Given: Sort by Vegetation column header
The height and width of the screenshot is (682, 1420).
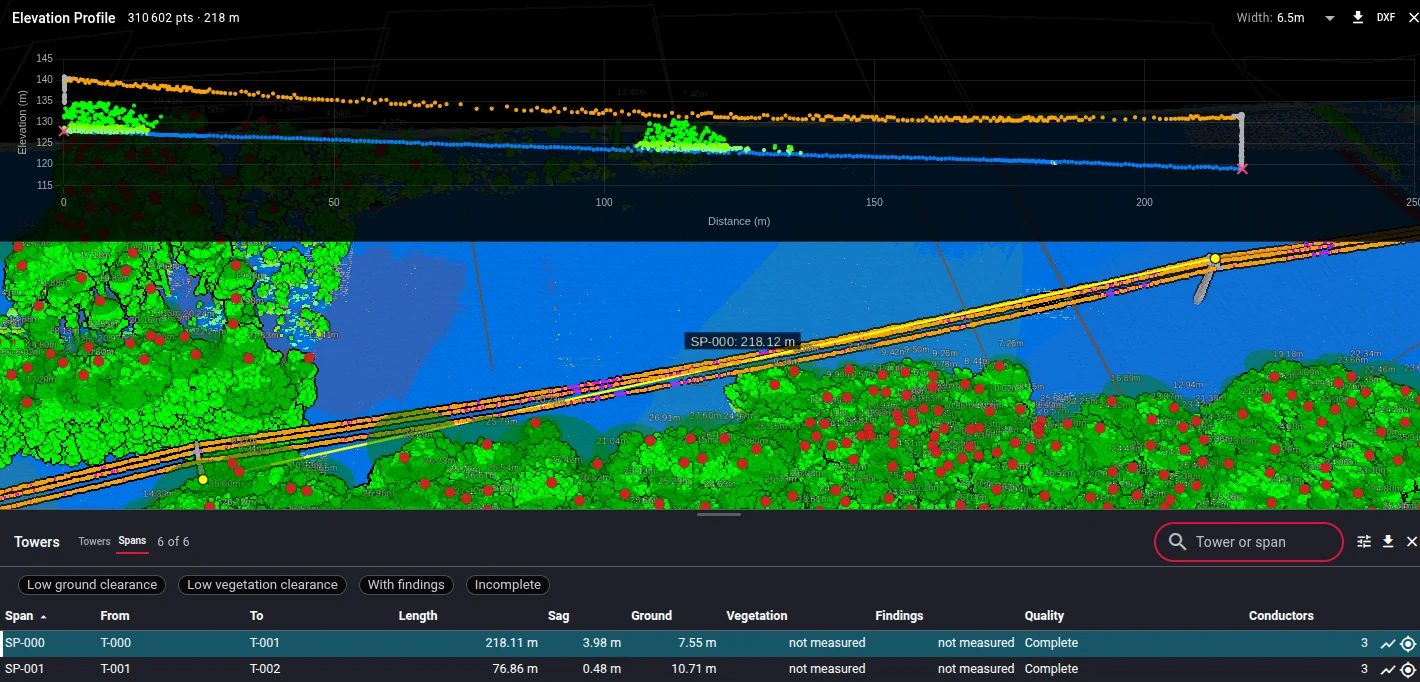Looking at the screenshot, I should pyautogui.click(x=757, y=616).
